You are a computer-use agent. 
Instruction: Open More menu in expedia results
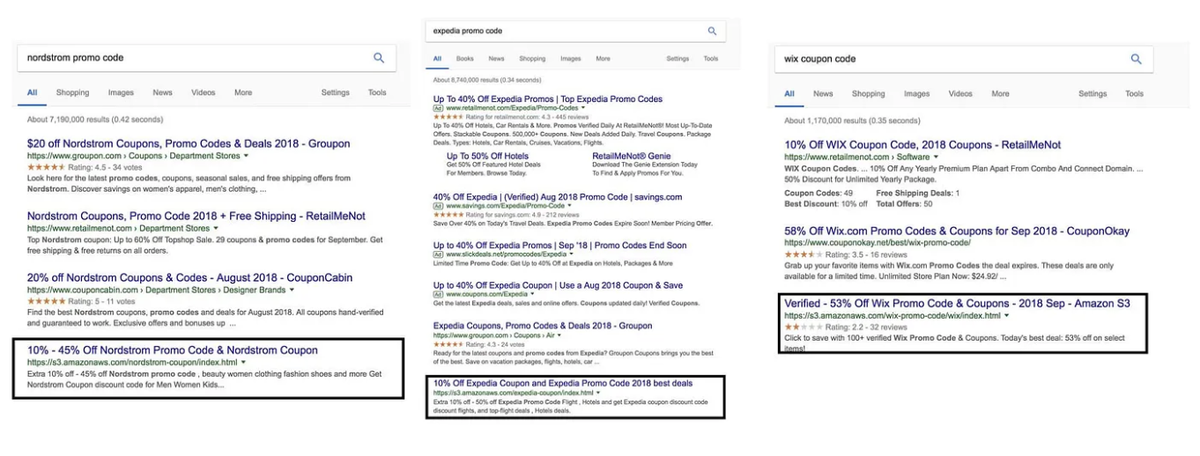tap(603, 59)
